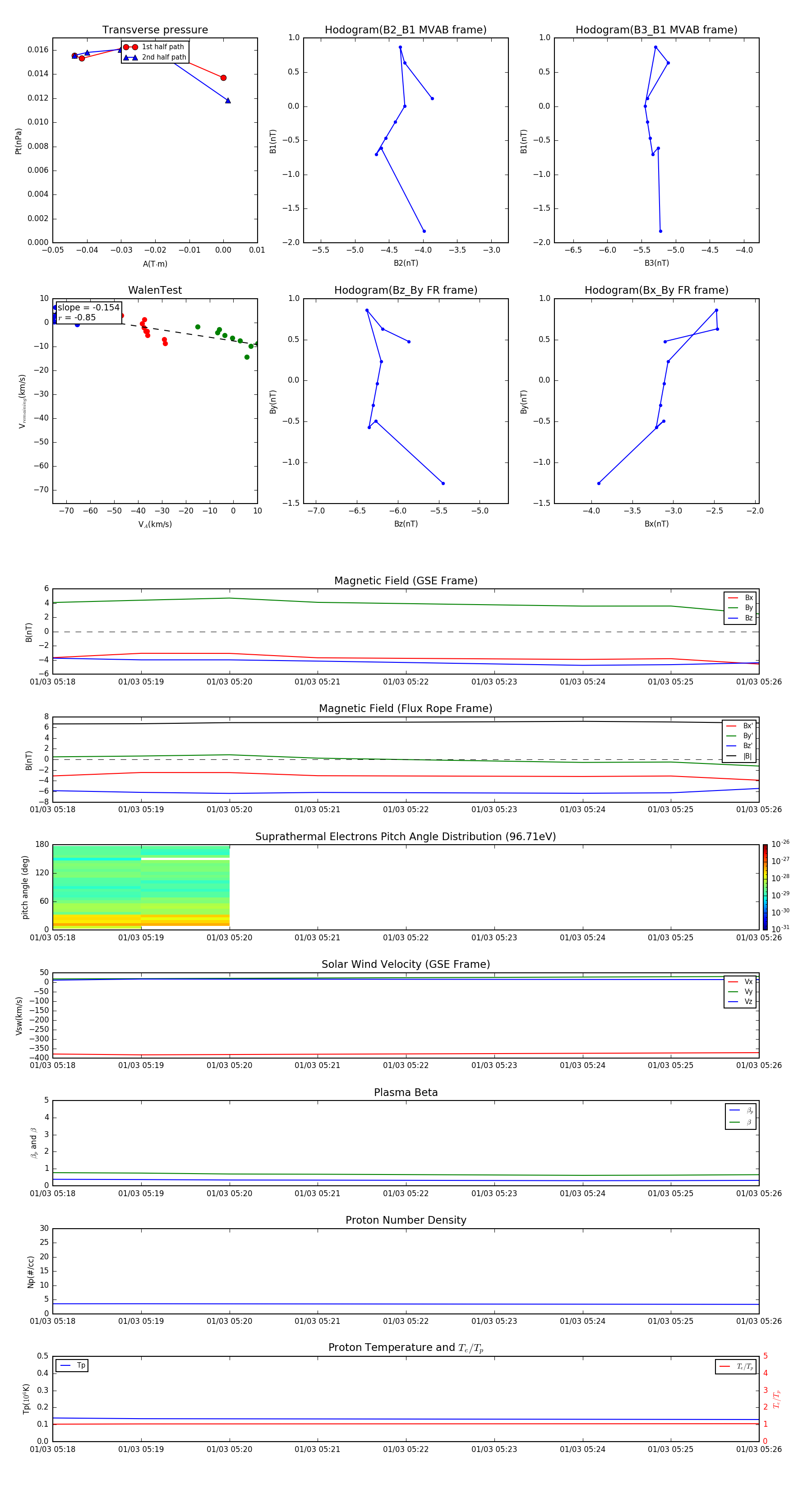Select the "r = -0.85" annotation
The height and width of the screenshot is (1489, 812).
pos(77,318)
